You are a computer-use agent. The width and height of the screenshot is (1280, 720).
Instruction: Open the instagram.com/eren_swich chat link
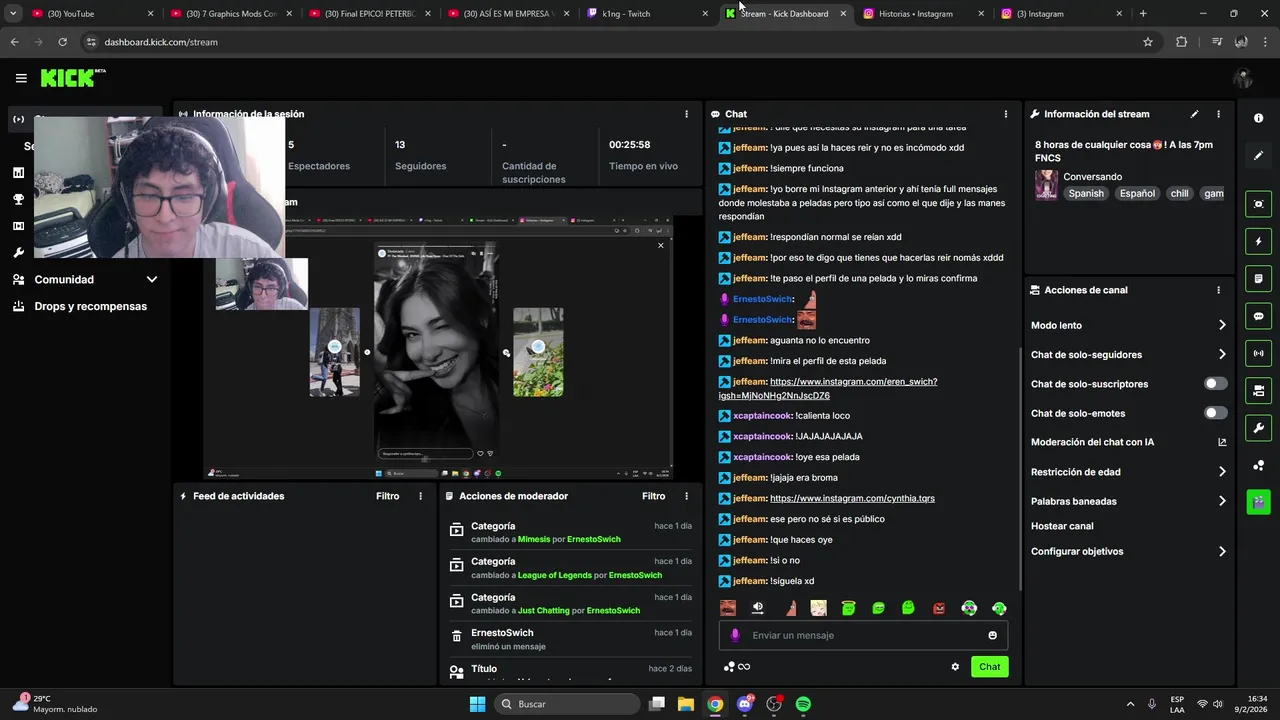(x=828, y=388)
